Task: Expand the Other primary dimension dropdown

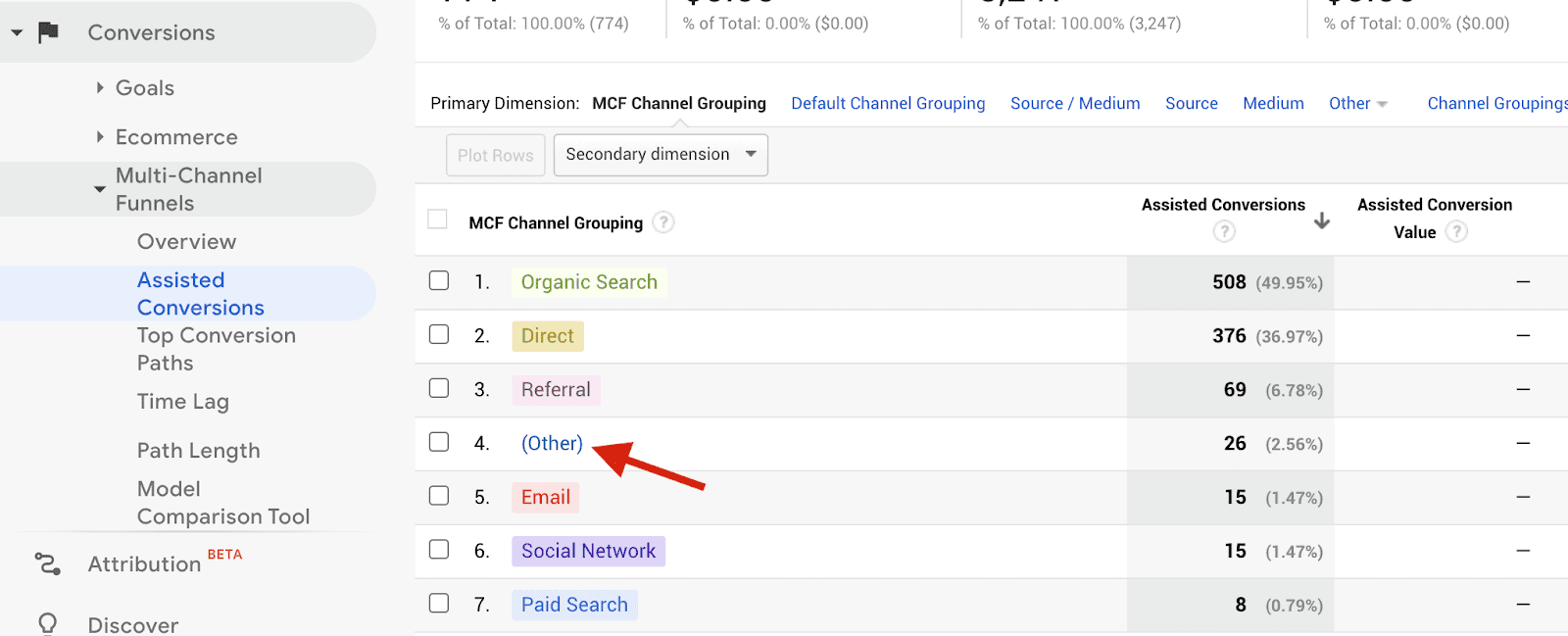Action: click(1357, 103)
